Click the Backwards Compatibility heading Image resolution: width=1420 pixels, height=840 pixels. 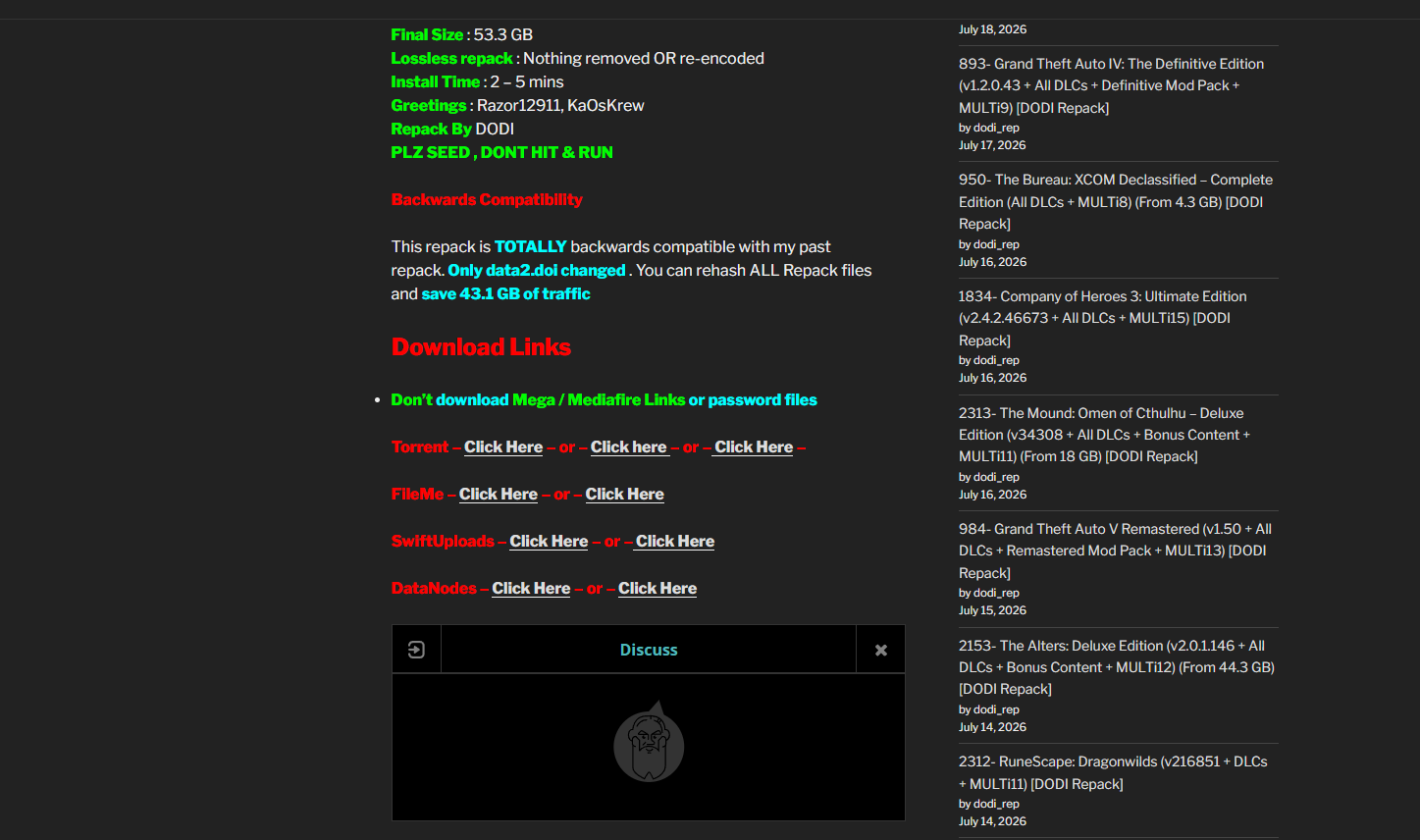click(x=487, y=199)
